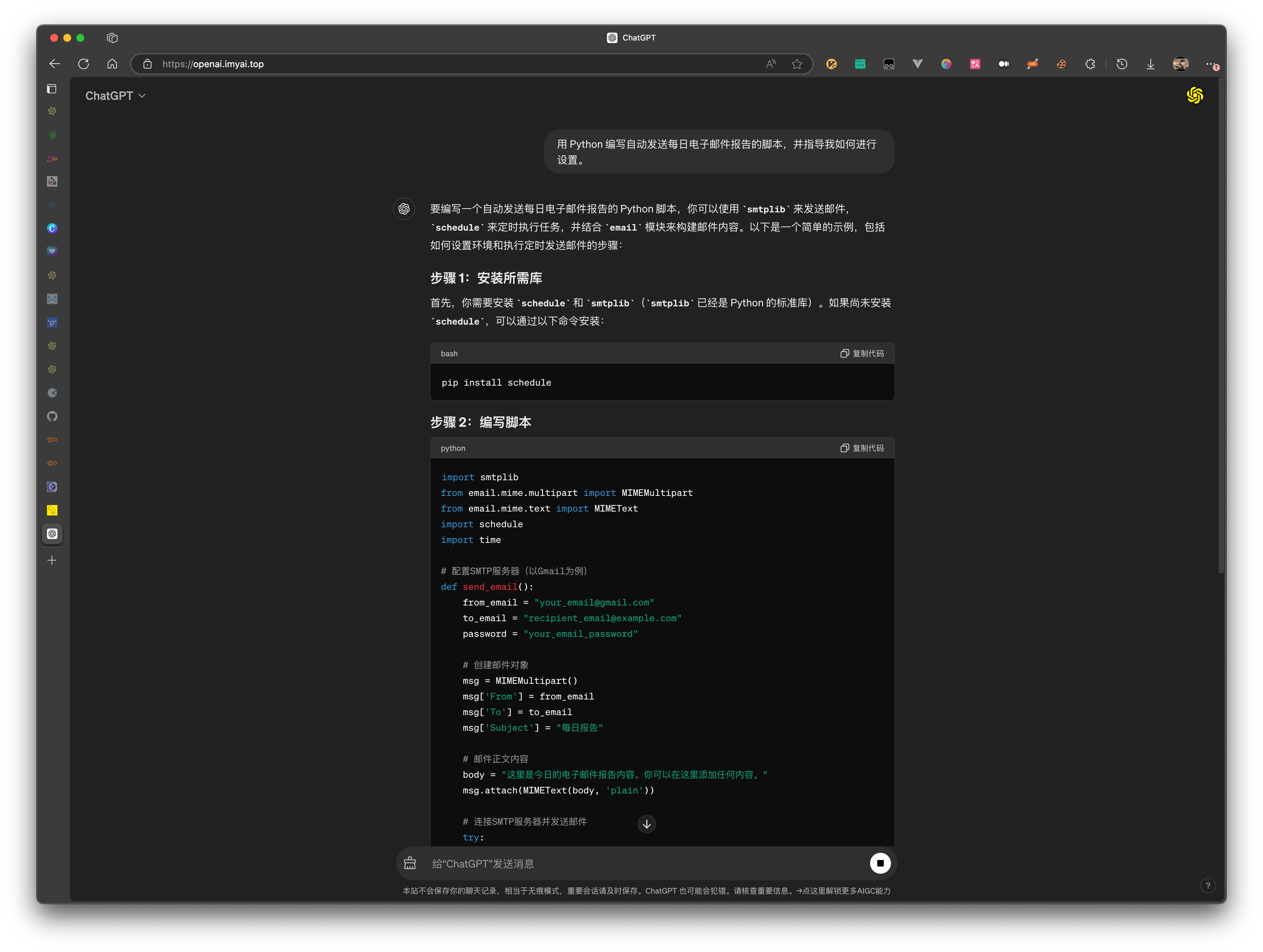Open the green code-window extension icon
This screenshot has width=1263, height=952.
point(860,64)
